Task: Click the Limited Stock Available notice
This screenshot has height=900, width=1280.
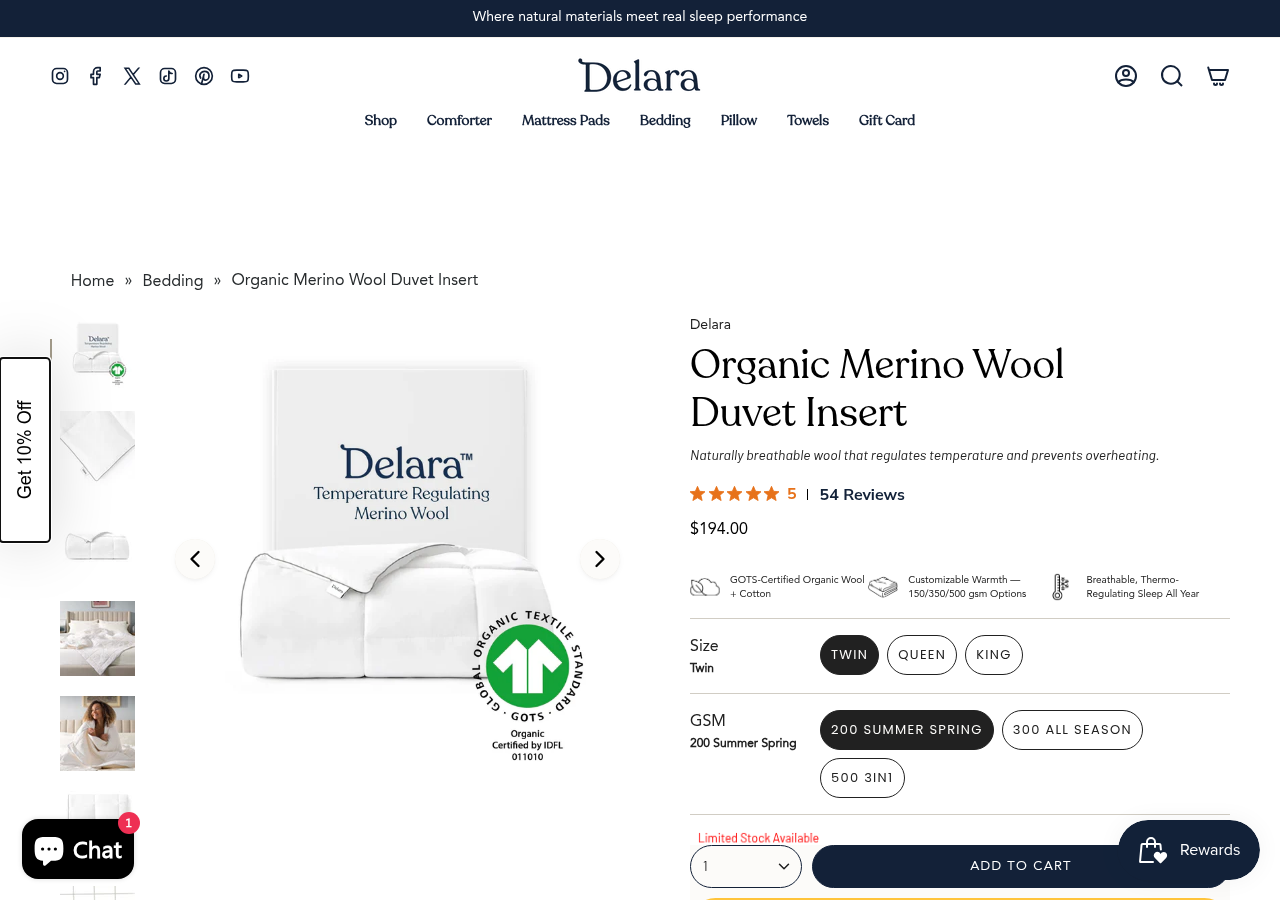Action: click(758, 838)
